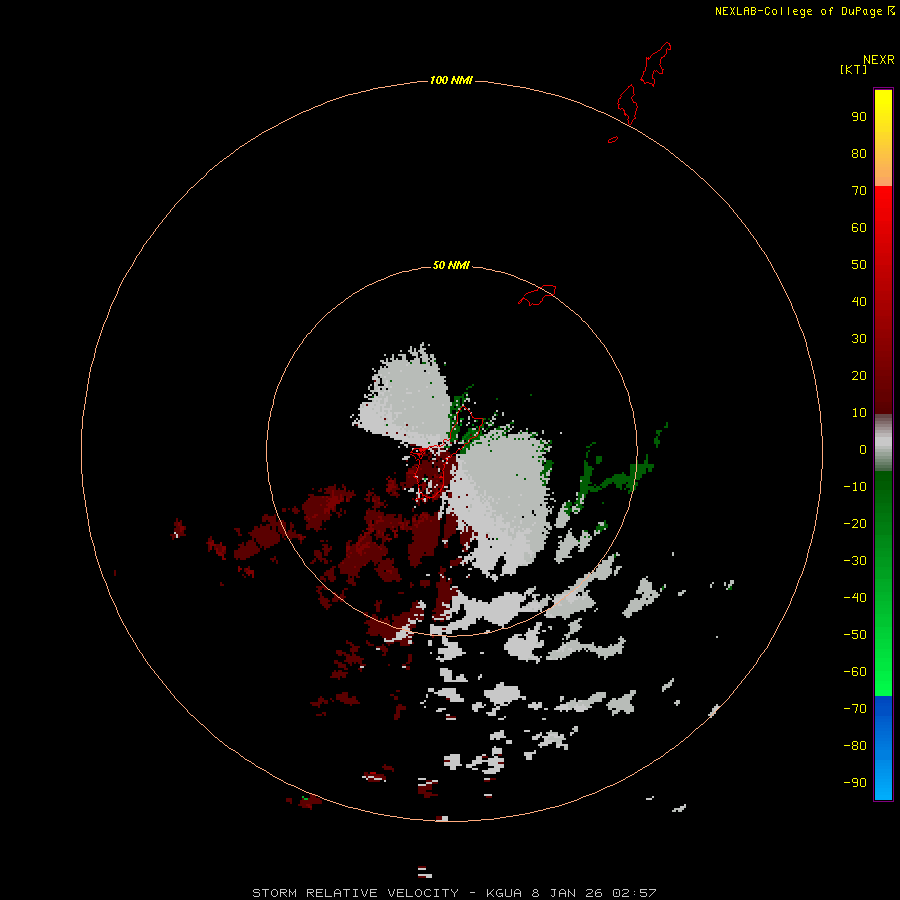This screenshot has height=900, width=900.
Task: Click the blue bottom segment of the color bar
Action: 883,748
